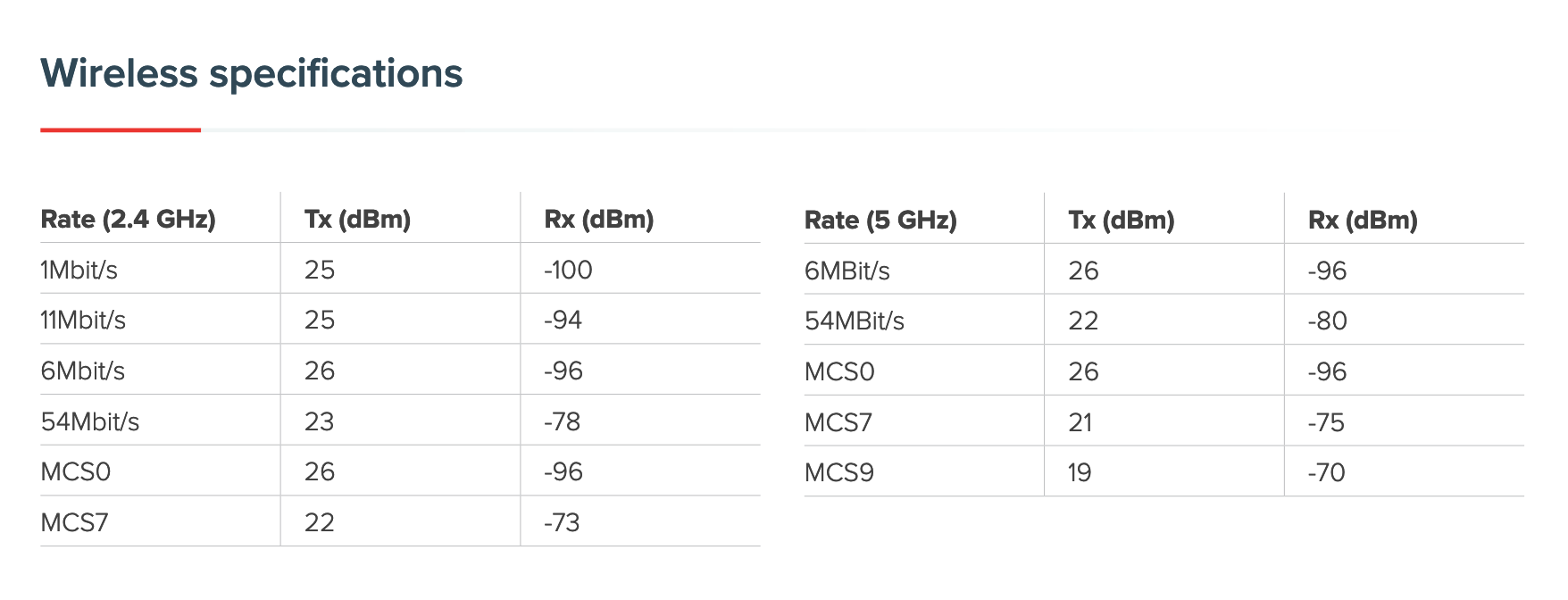The width and height of the screenshot is (1568, 600).
Task: Click the Wireless specifications heading
Action: [x=252, y=74]
